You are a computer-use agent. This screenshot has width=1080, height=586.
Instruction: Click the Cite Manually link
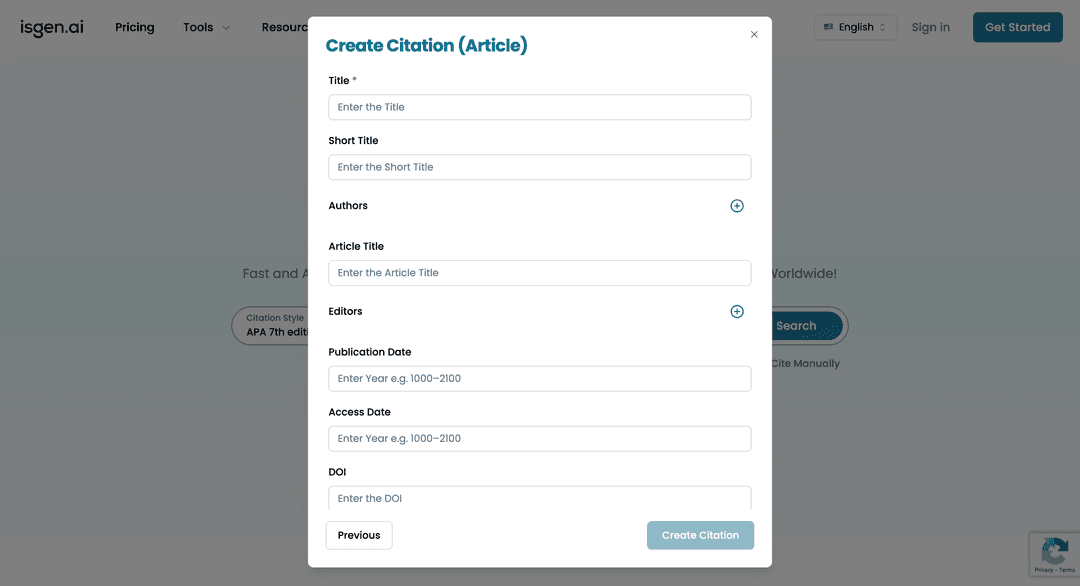pyautogui.click(x=804, y=363)
